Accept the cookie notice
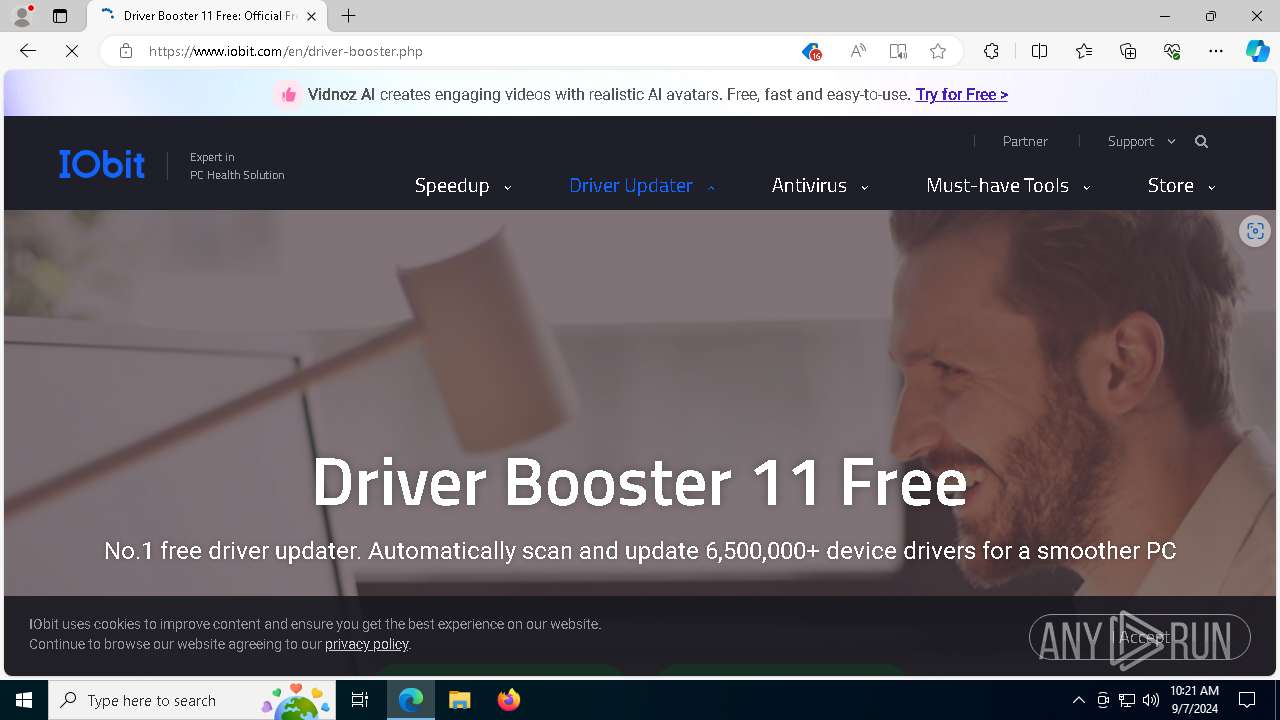 pos(1140,637)
